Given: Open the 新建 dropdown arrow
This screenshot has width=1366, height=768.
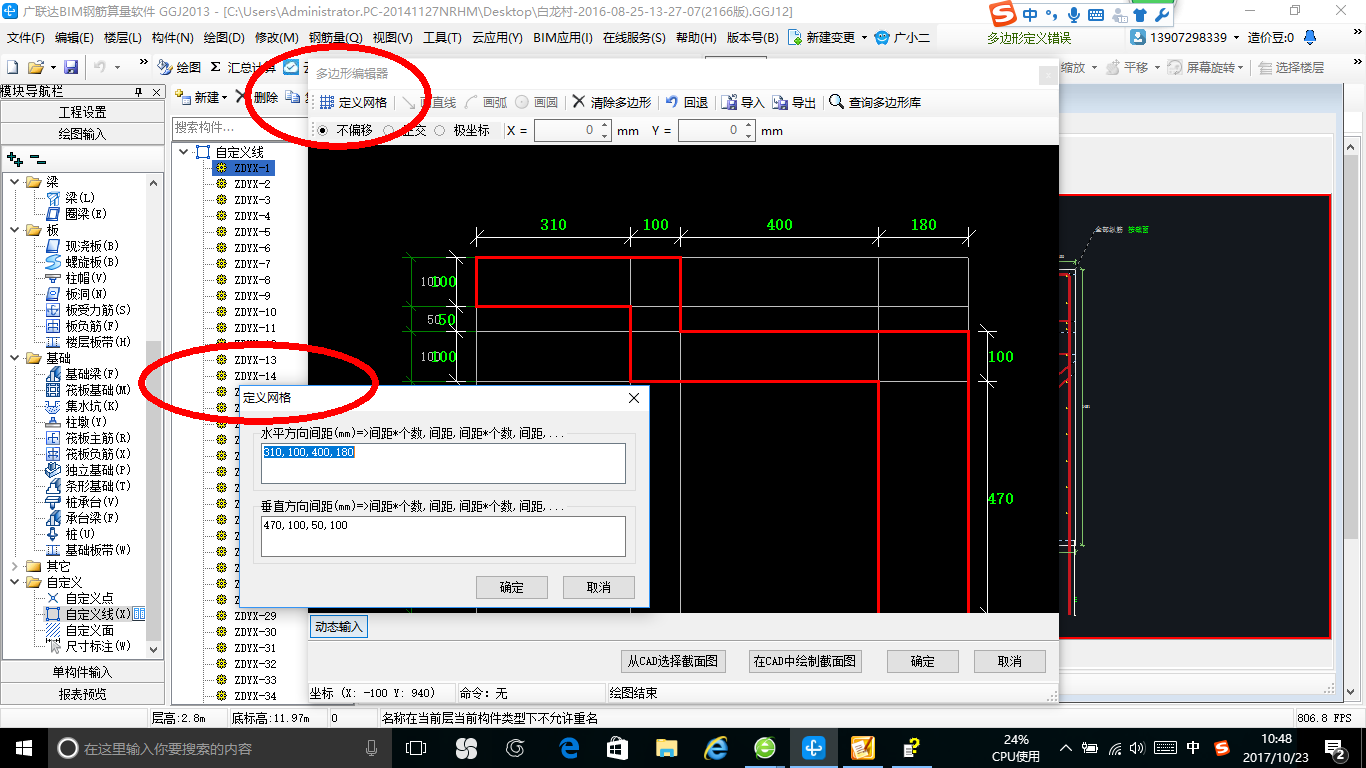Looking at the screenshot, I should (x=225, y=98).
